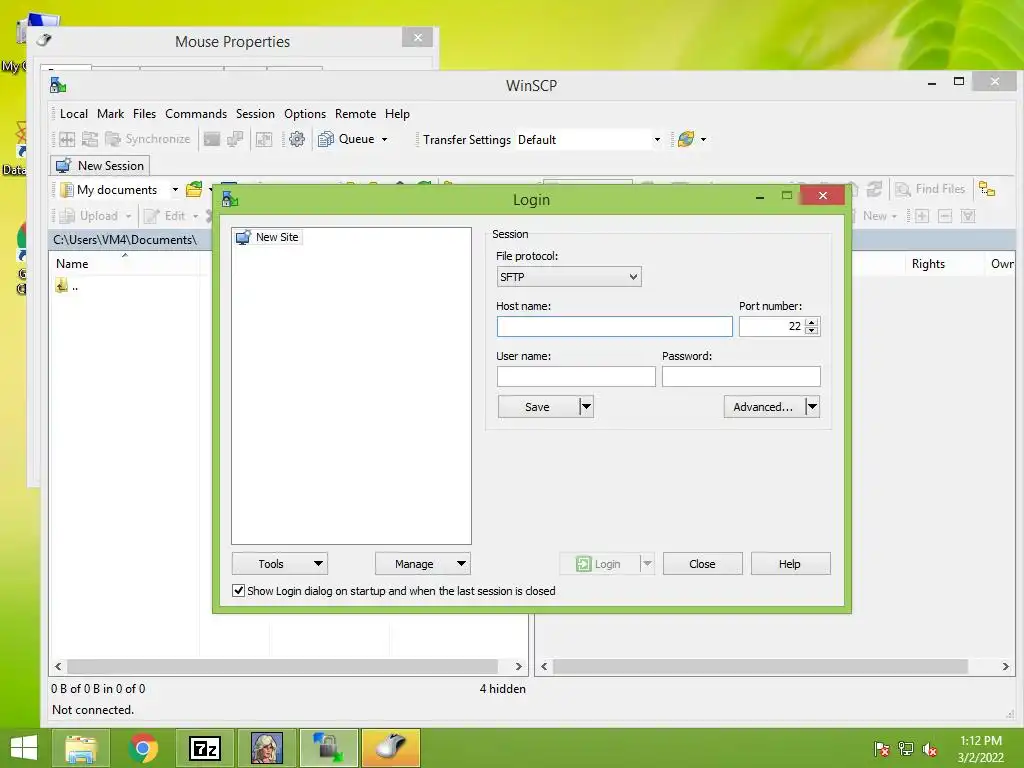Click the remote panel horizontal scrollbar
Screen dimensions: 1024x768
pyautogui.click(x=760, y=666)
